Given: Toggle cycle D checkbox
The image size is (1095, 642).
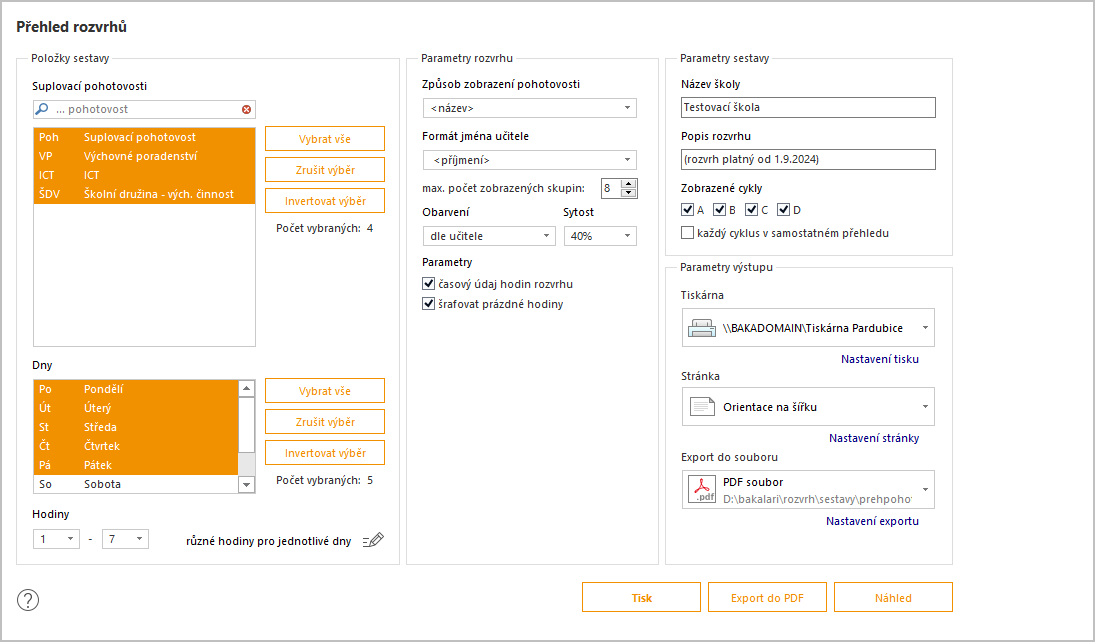Looking at the screenshot, I should point(784,210).
